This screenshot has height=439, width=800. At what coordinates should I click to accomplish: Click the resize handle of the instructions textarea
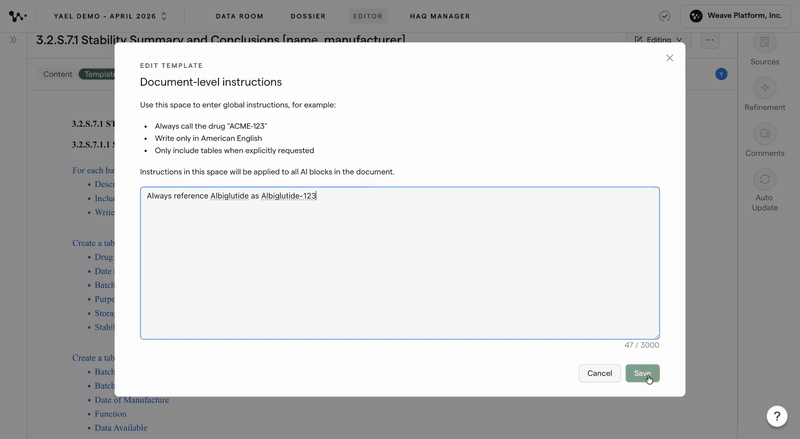tap(656, 335)
